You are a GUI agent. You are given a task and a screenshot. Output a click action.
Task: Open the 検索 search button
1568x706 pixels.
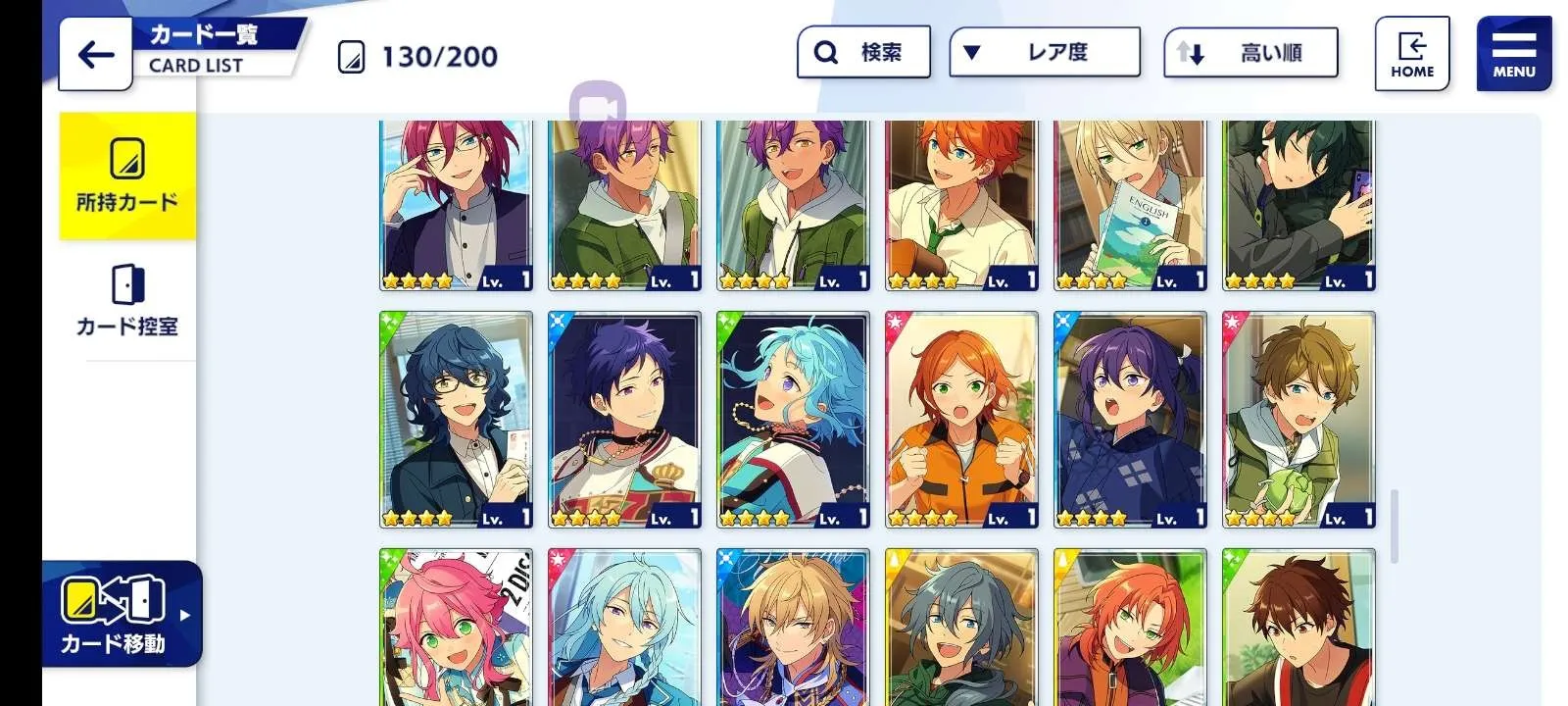[x=863, y=52]
